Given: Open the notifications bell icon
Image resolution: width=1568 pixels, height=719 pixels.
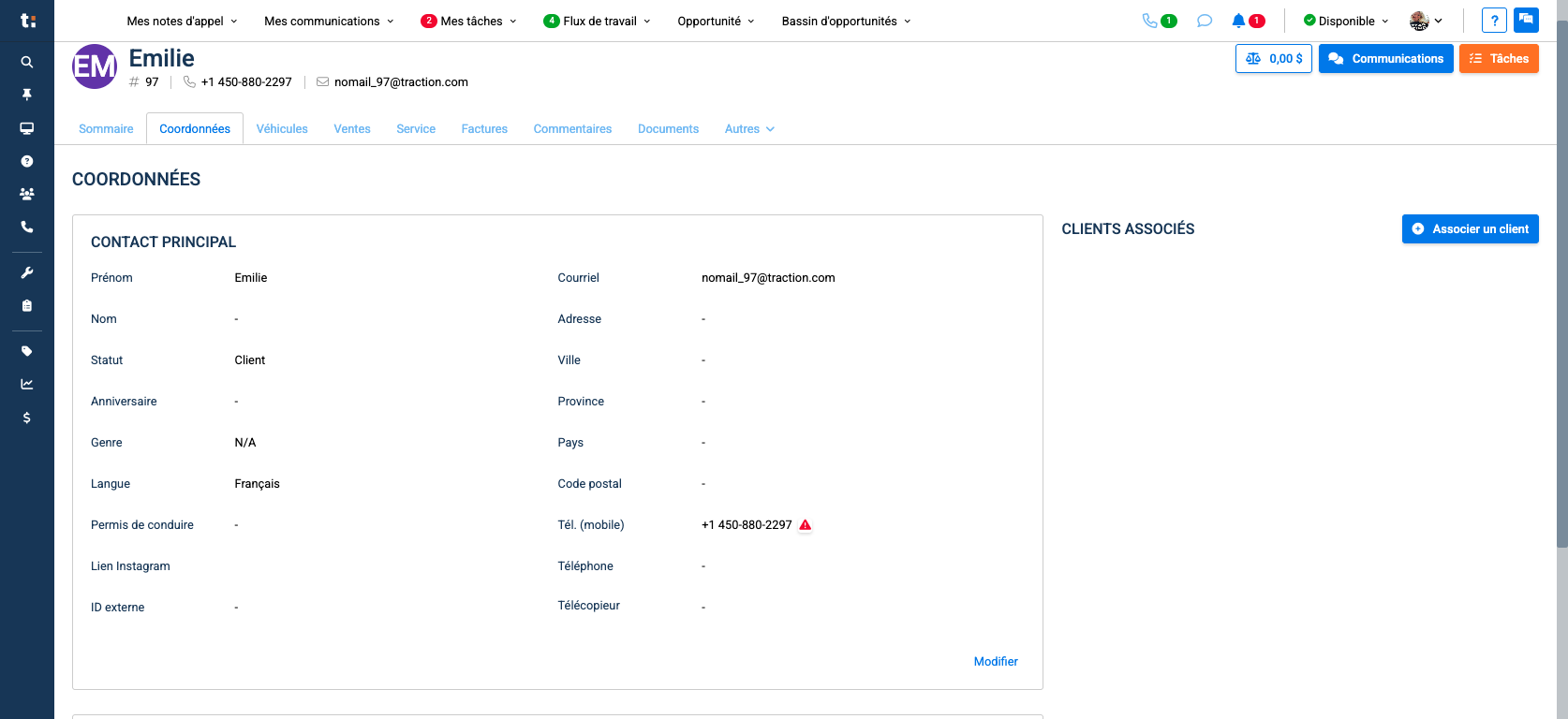Looking at the screenshot, I should 1238,21.
